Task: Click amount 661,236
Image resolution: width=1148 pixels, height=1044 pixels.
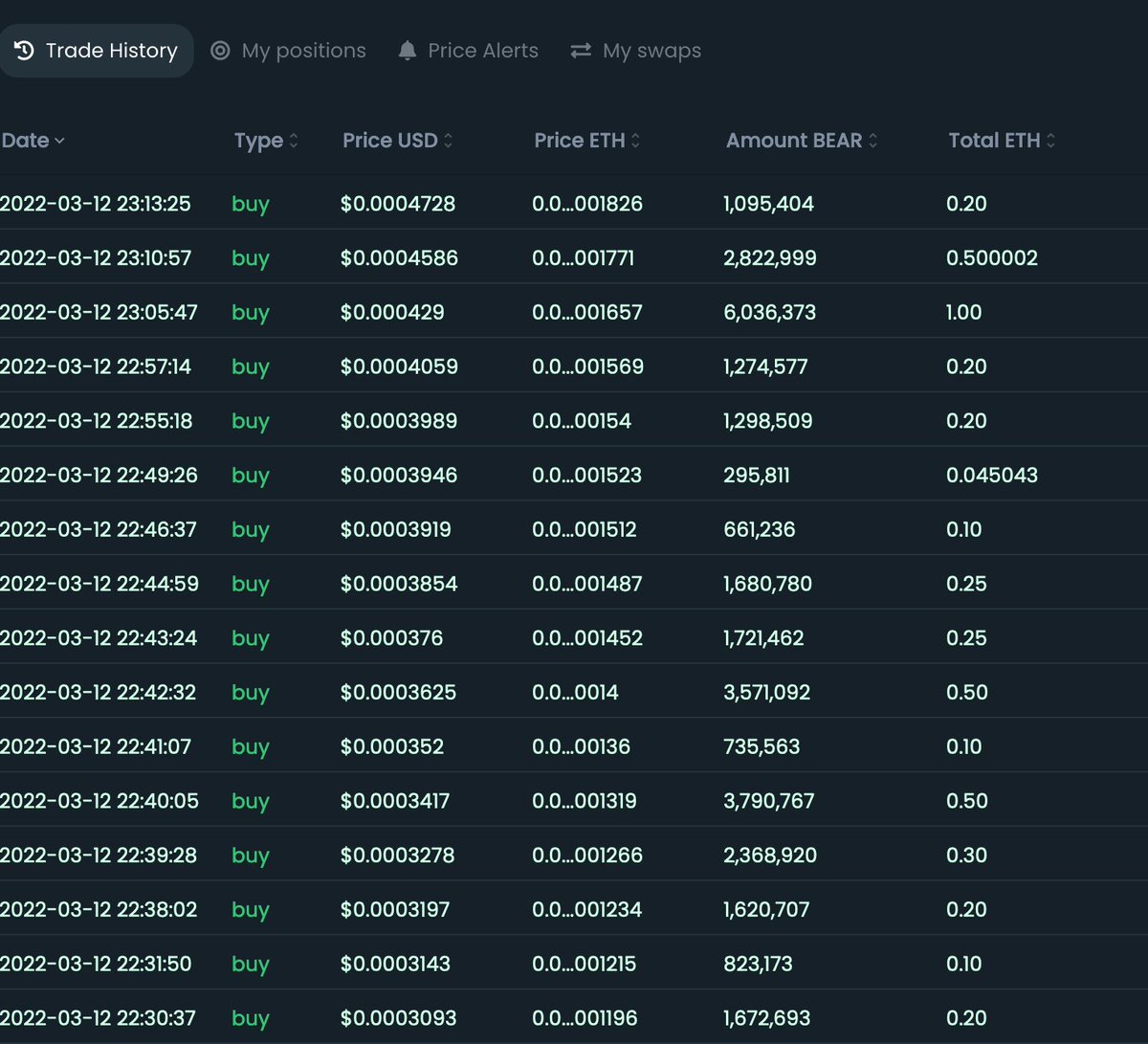Action: (x=760, y=529)
